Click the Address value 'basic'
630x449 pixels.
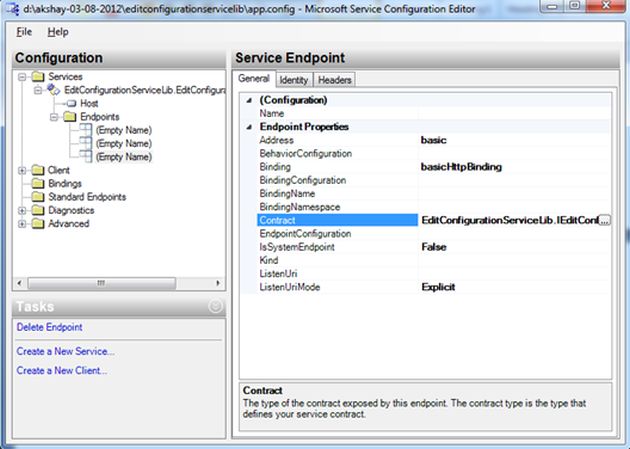(x=434, y=140)
